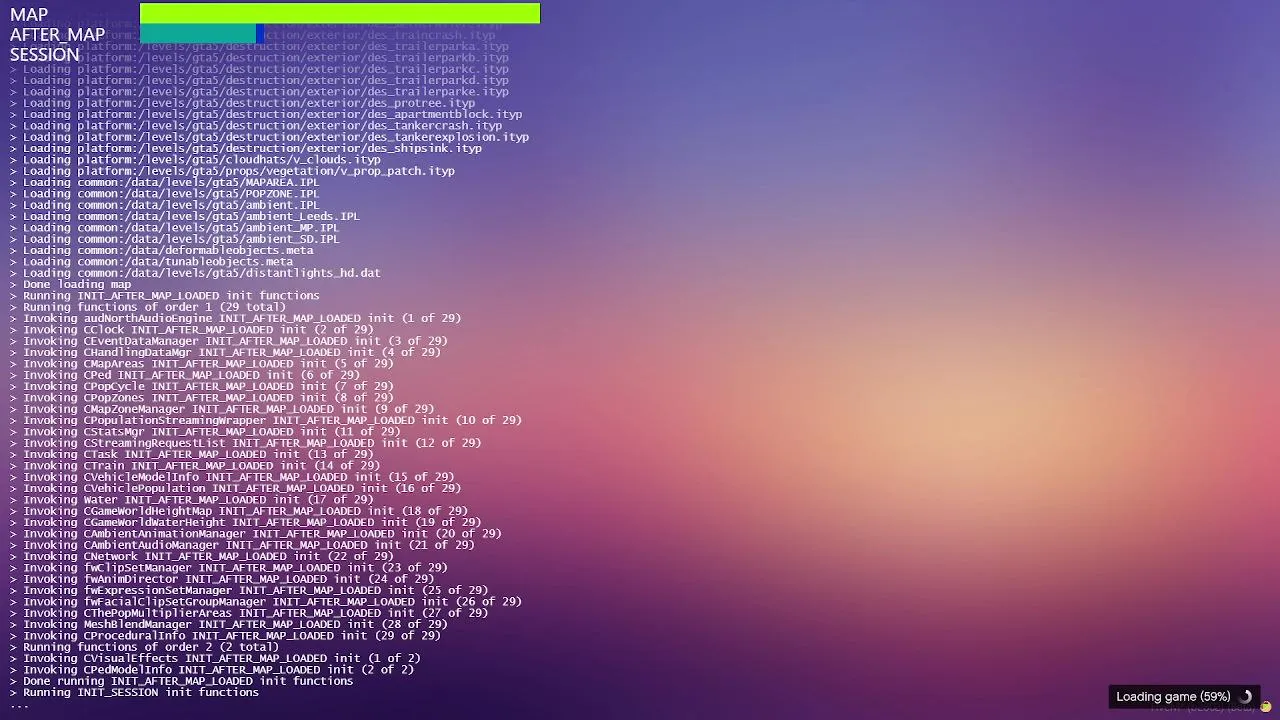Click the des_apartmentblock.ityp log line
Viewport: 1280px width, 720px height.
pyautogui.click(x=266, y=114)
